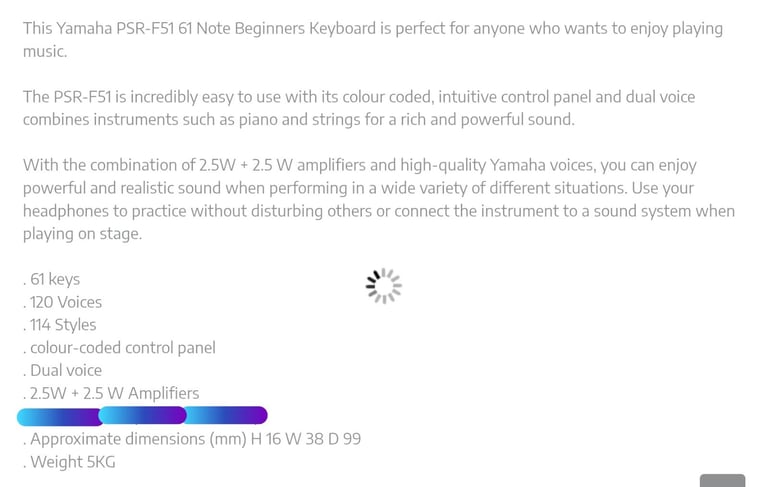Click the '114 Styles' bullet line
The image size is (768, 487).
click(59, 325)
